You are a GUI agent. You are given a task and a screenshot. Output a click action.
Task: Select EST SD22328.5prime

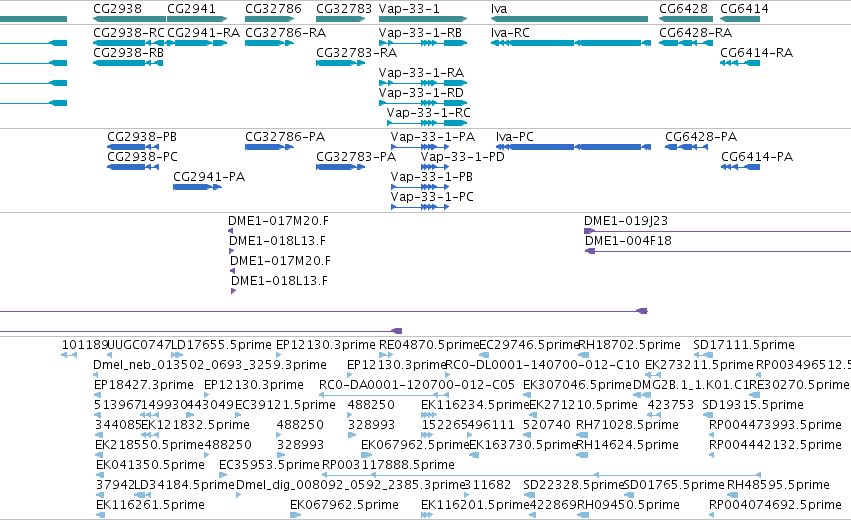pos(574,485)
